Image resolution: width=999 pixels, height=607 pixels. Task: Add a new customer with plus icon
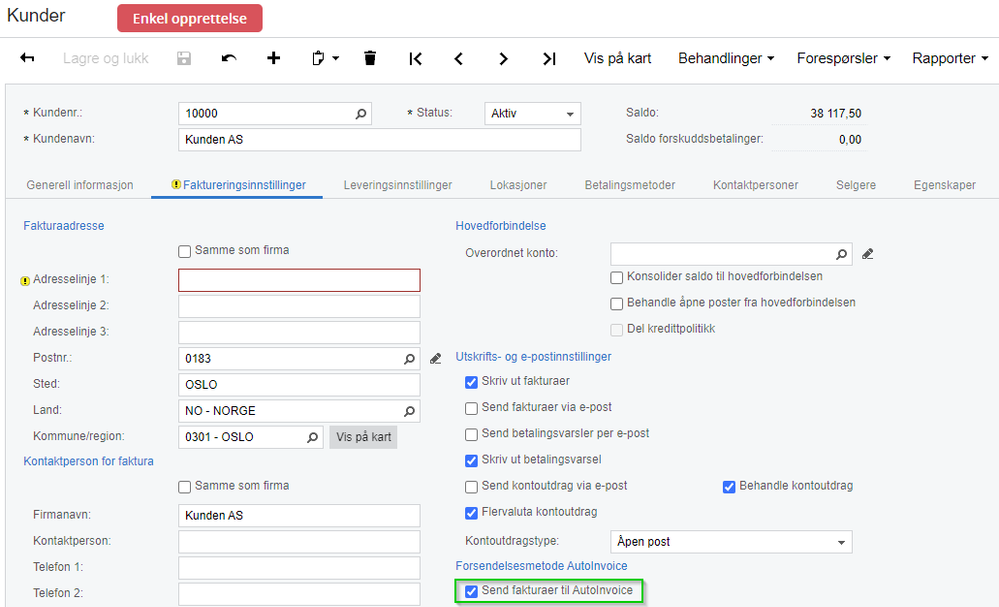[x=273, y=58]
